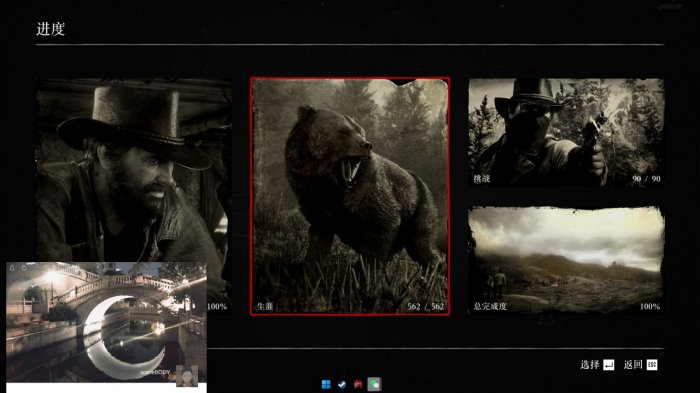The image size is (700, 393).
Task: Click the 562 / 562 counter
Action: (425, 306)
